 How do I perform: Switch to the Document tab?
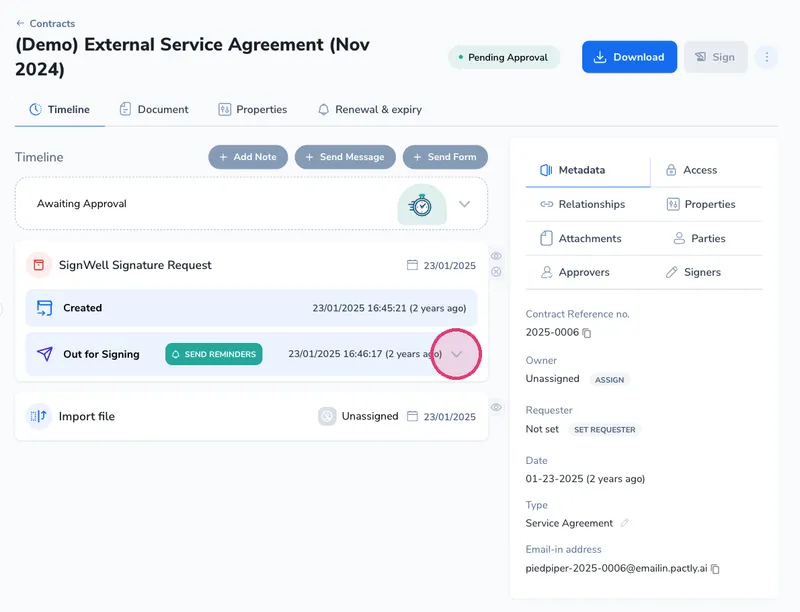pyautogui.click(x=154, y=110)
